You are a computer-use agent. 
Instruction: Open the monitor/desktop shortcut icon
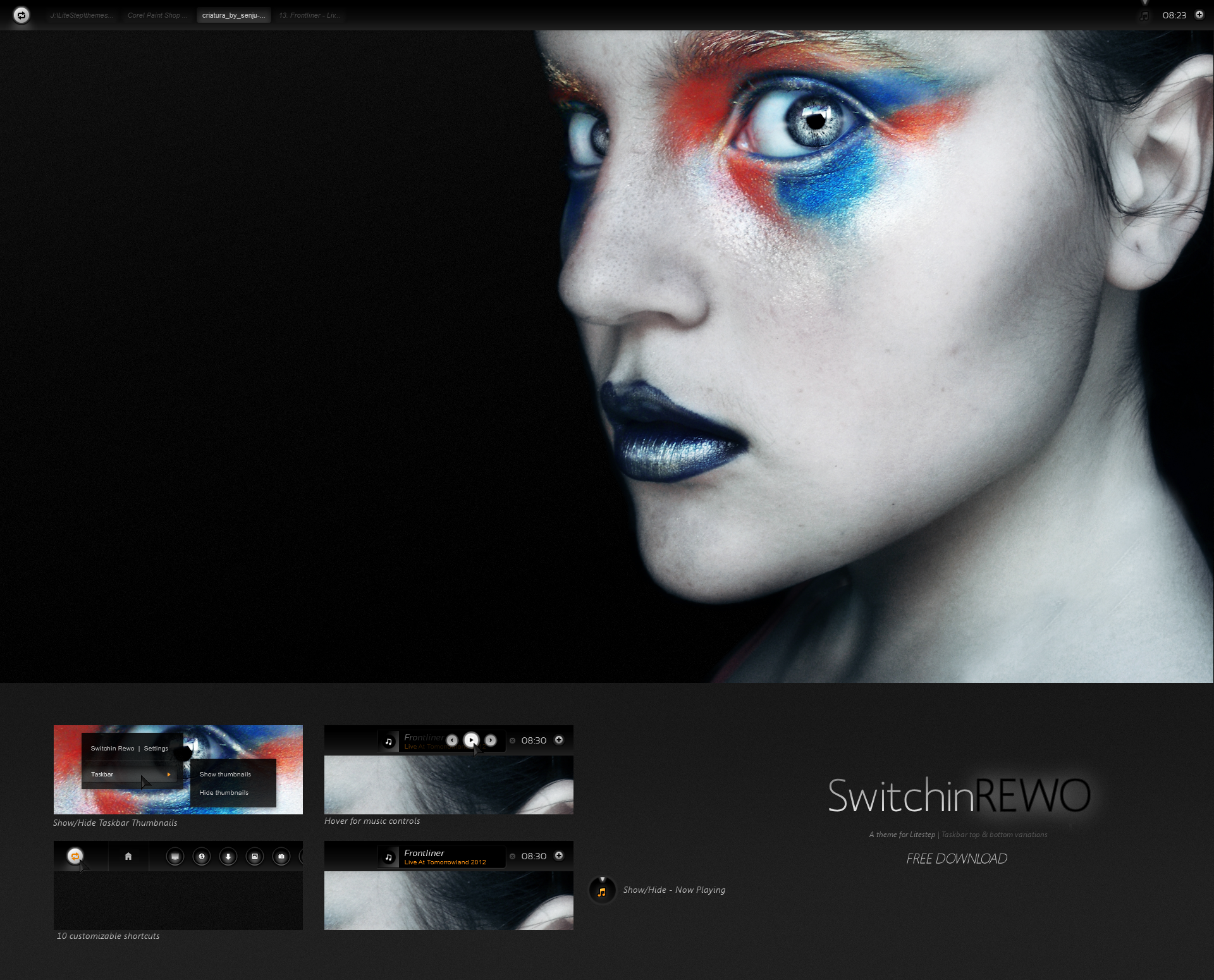(x=175, y=857)
